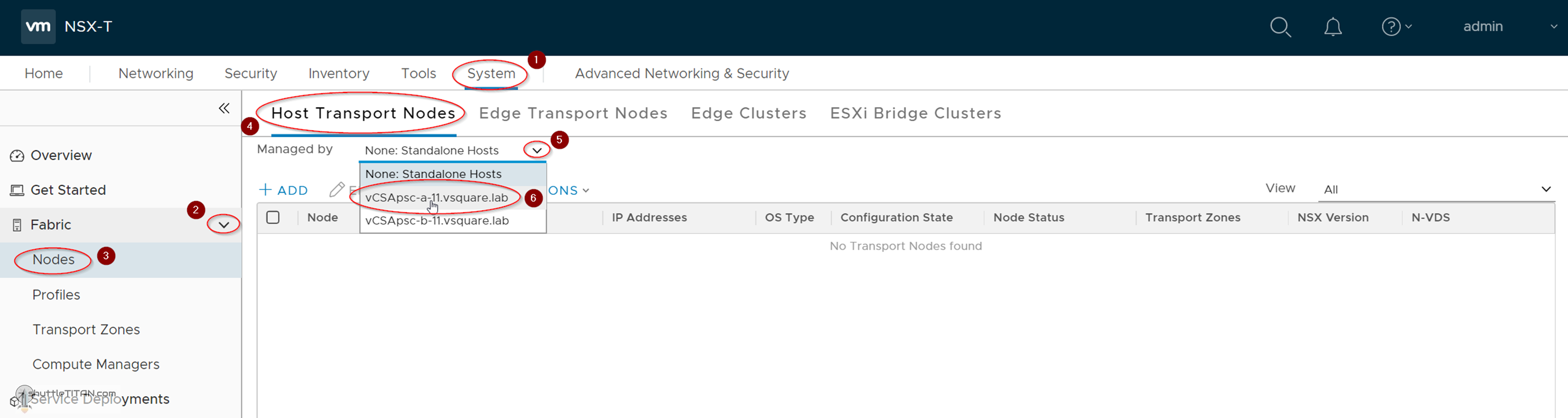Open the Compute Managers page
The height and width of the screenshot is (418, 1568).
click(x=95, y=364)
